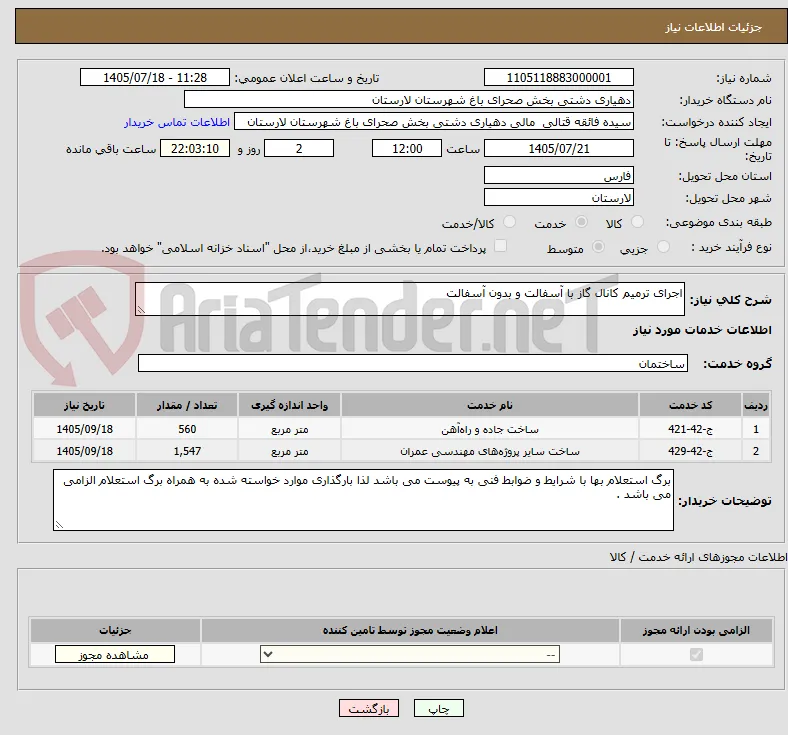Click the ردیف column header

(755, 405)
